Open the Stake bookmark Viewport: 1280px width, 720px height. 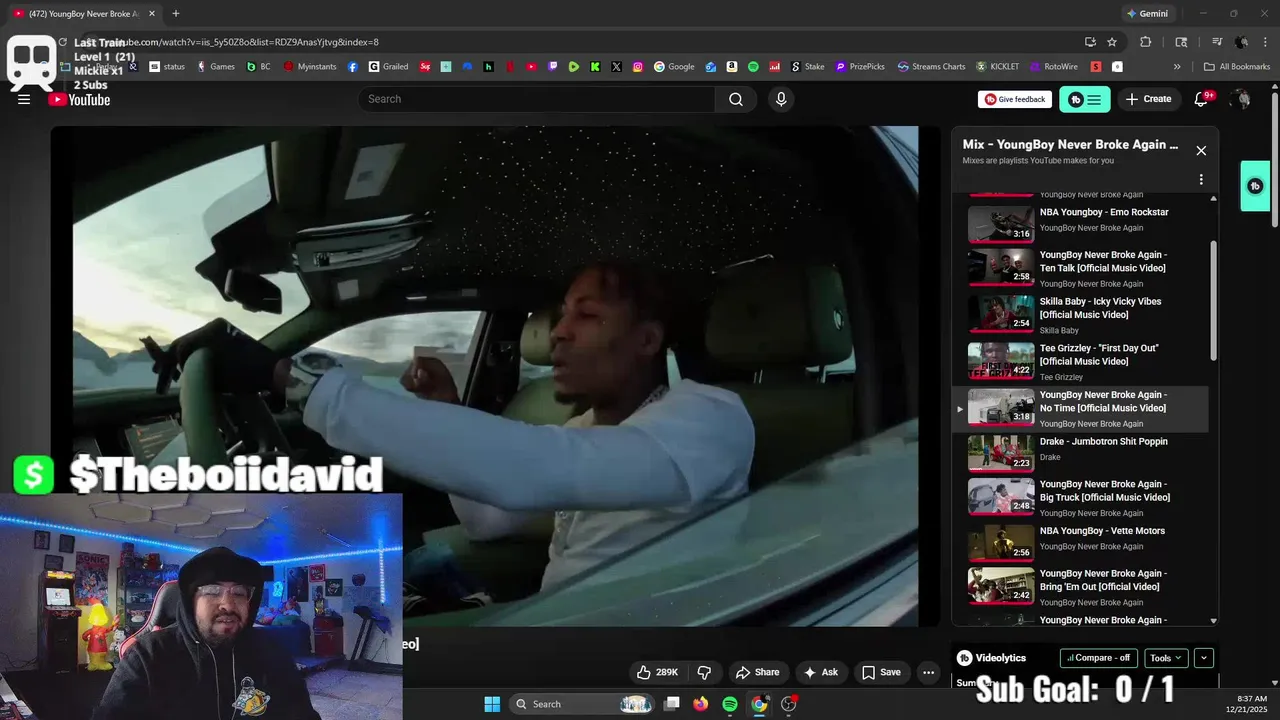[x=808, y=67]
